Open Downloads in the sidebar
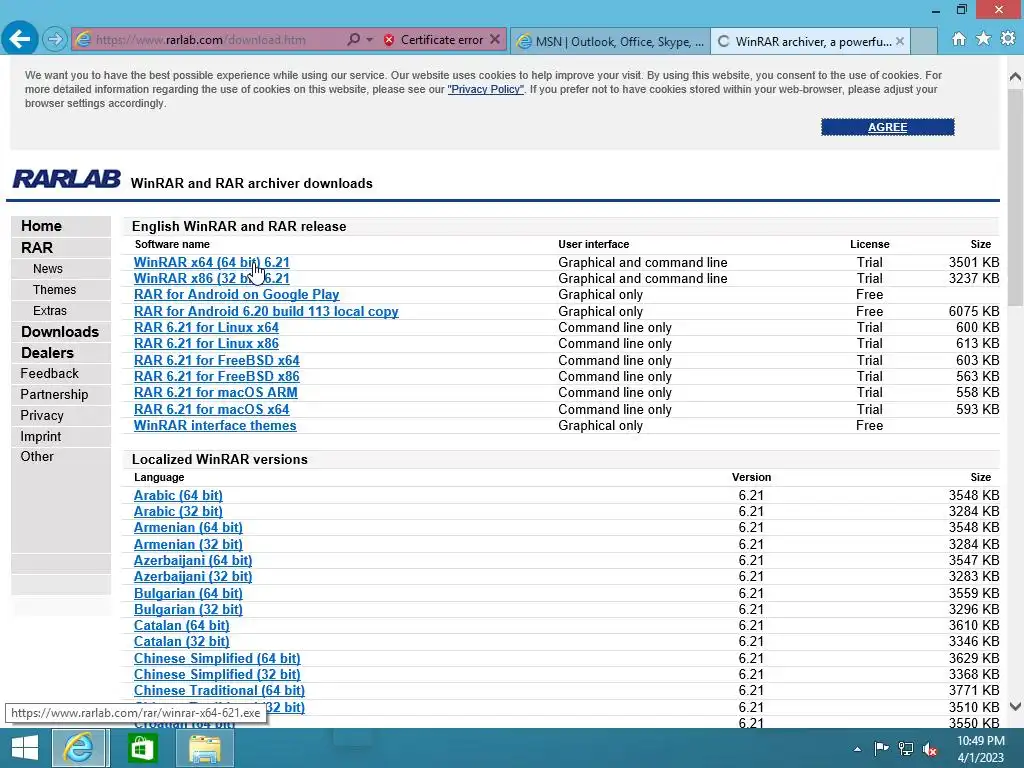Screen dimensions: 1024x768 coord(60,332)
